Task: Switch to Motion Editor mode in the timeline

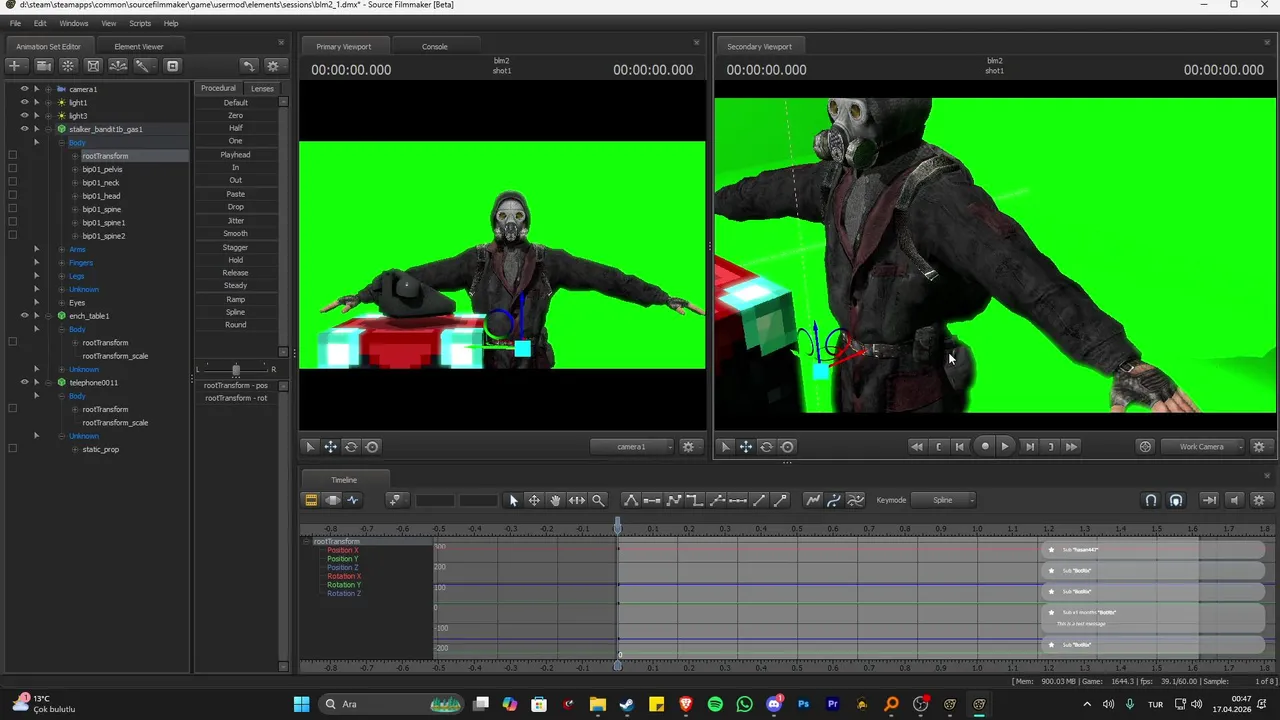Action: tap(332, 500)
